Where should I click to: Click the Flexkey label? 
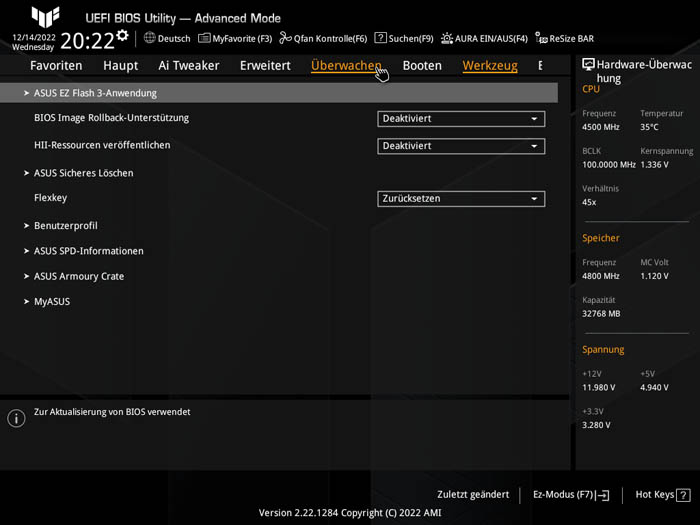pos(50,198)
